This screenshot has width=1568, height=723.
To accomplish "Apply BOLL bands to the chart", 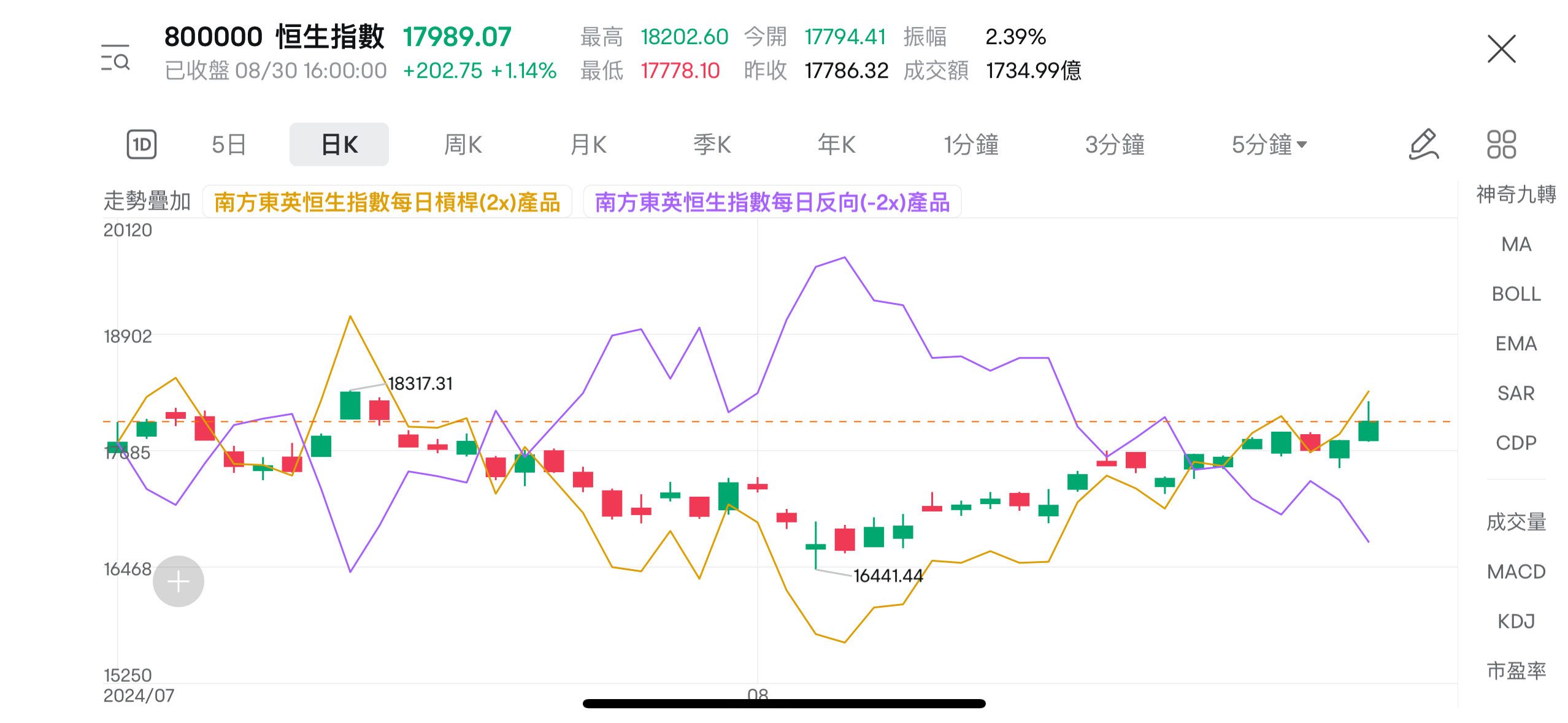I will click(1516, 294).
